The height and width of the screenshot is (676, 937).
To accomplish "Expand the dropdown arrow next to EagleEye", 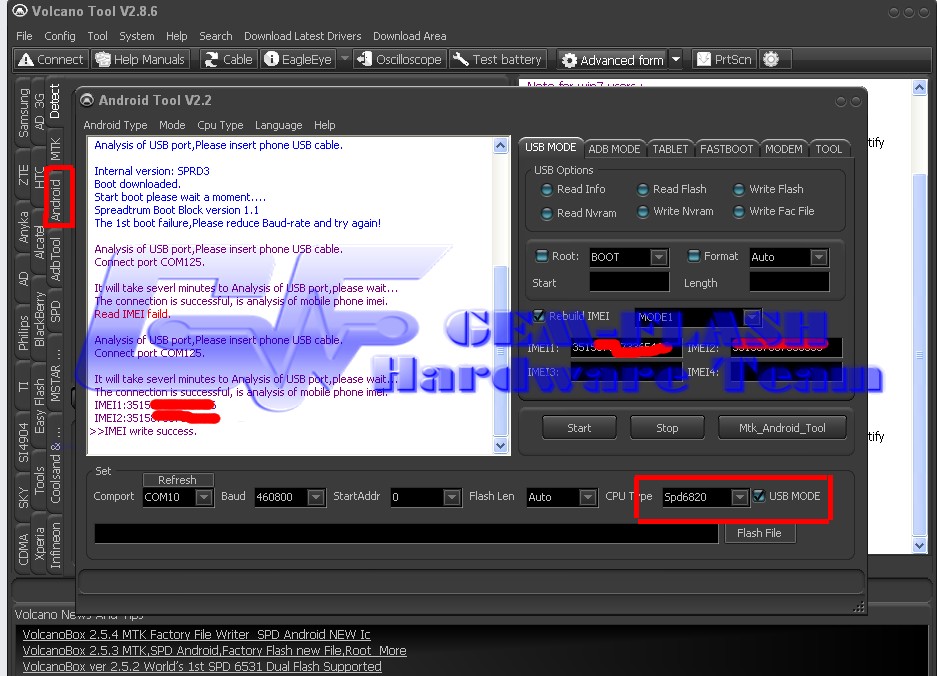I will [x=344, y=59].
